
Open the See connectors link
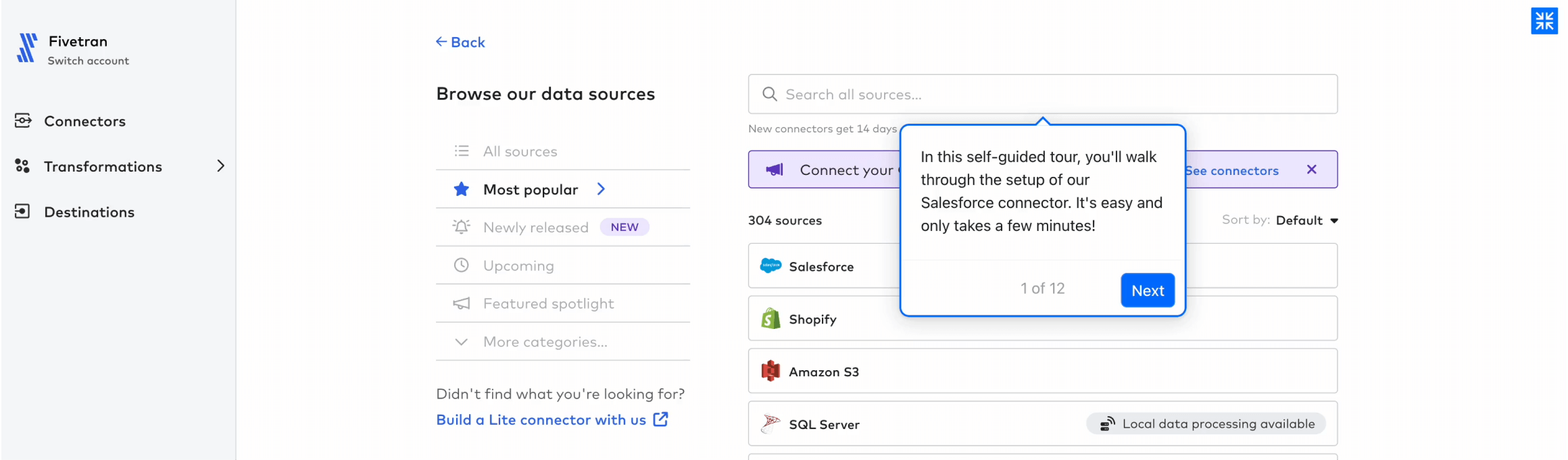(1232, 171)
